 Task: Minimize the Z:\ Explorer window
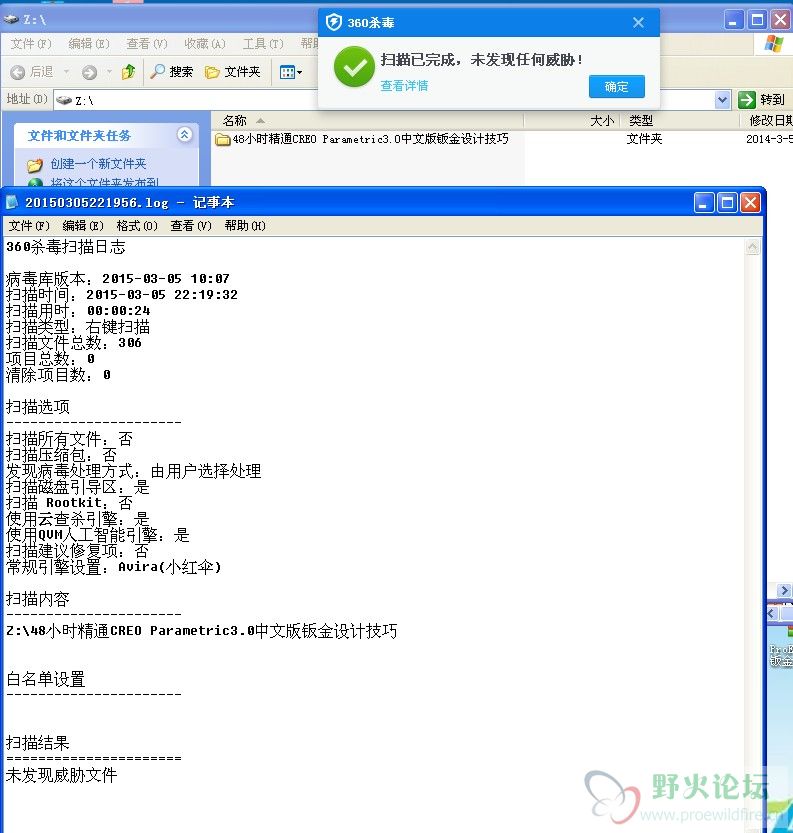(x=734, y=20)
